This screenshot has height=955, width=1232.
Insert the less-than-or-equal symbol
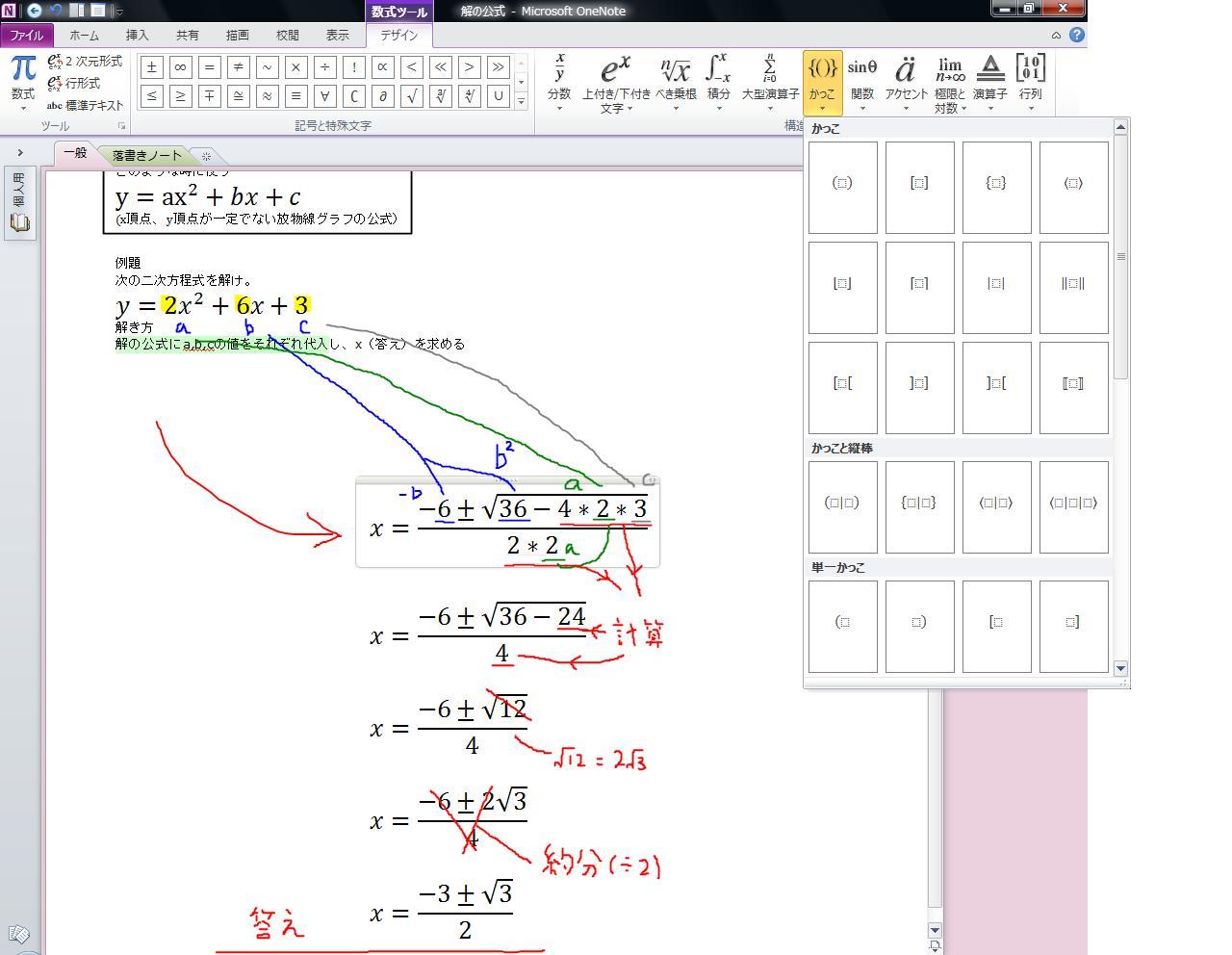(151, 95)
